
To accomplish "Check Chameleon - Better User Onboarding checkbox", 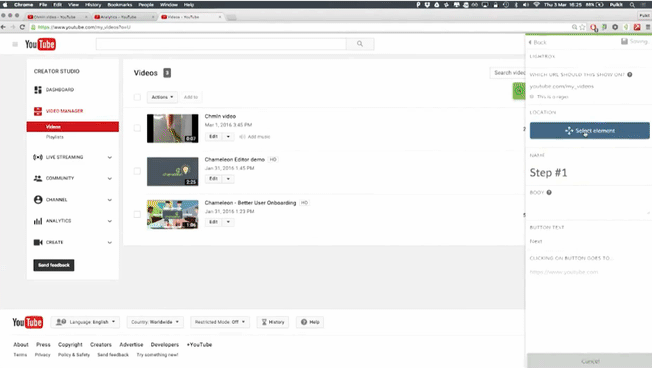I will click(137, 214).
